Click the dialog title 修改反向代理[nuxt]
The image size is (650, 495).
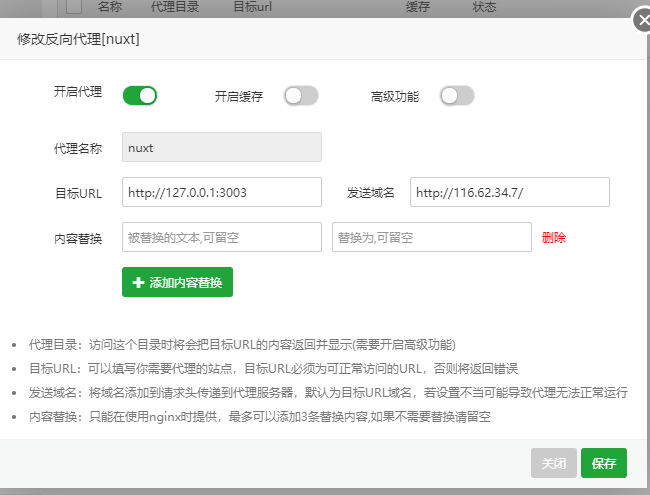point(78,39)
